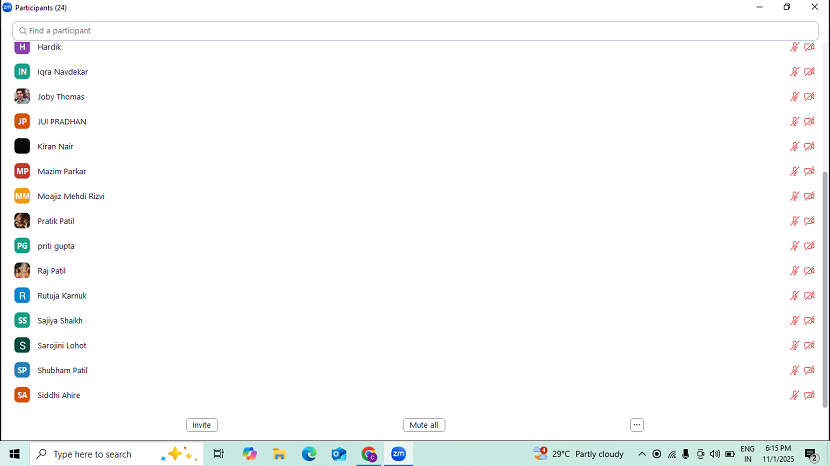Toggle Rutuja Karnuk's microphone mute status
Viewport: 830px width, 466px height.
[x=795, y=296]
